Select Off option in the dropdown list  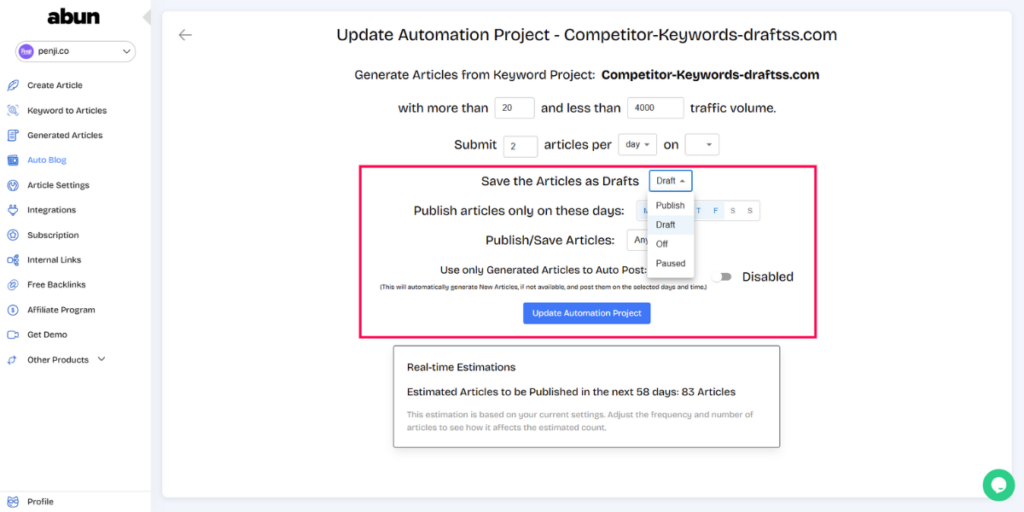[x=670, y=244]
